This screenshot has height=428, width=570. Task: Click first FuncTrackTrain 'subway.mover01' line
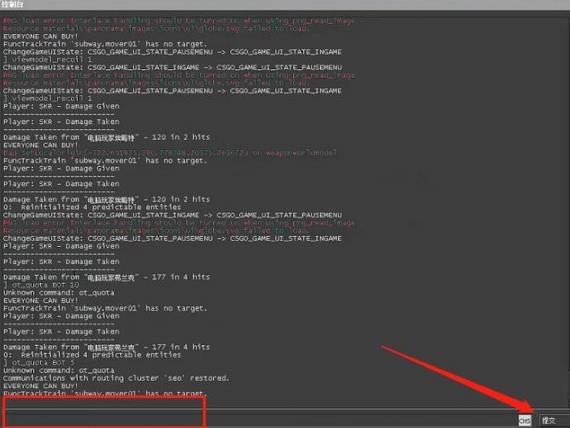click(x=105, y=44)
